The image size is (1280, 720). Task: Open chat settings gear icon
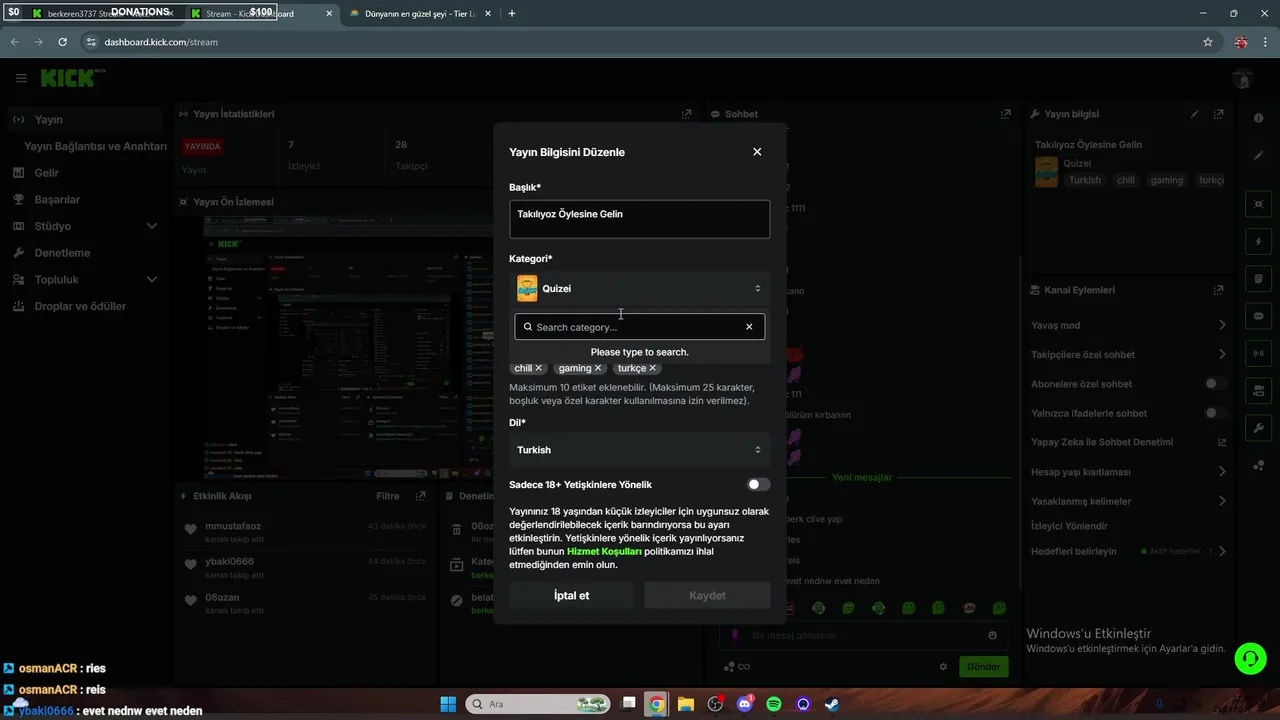pos(943,667)
